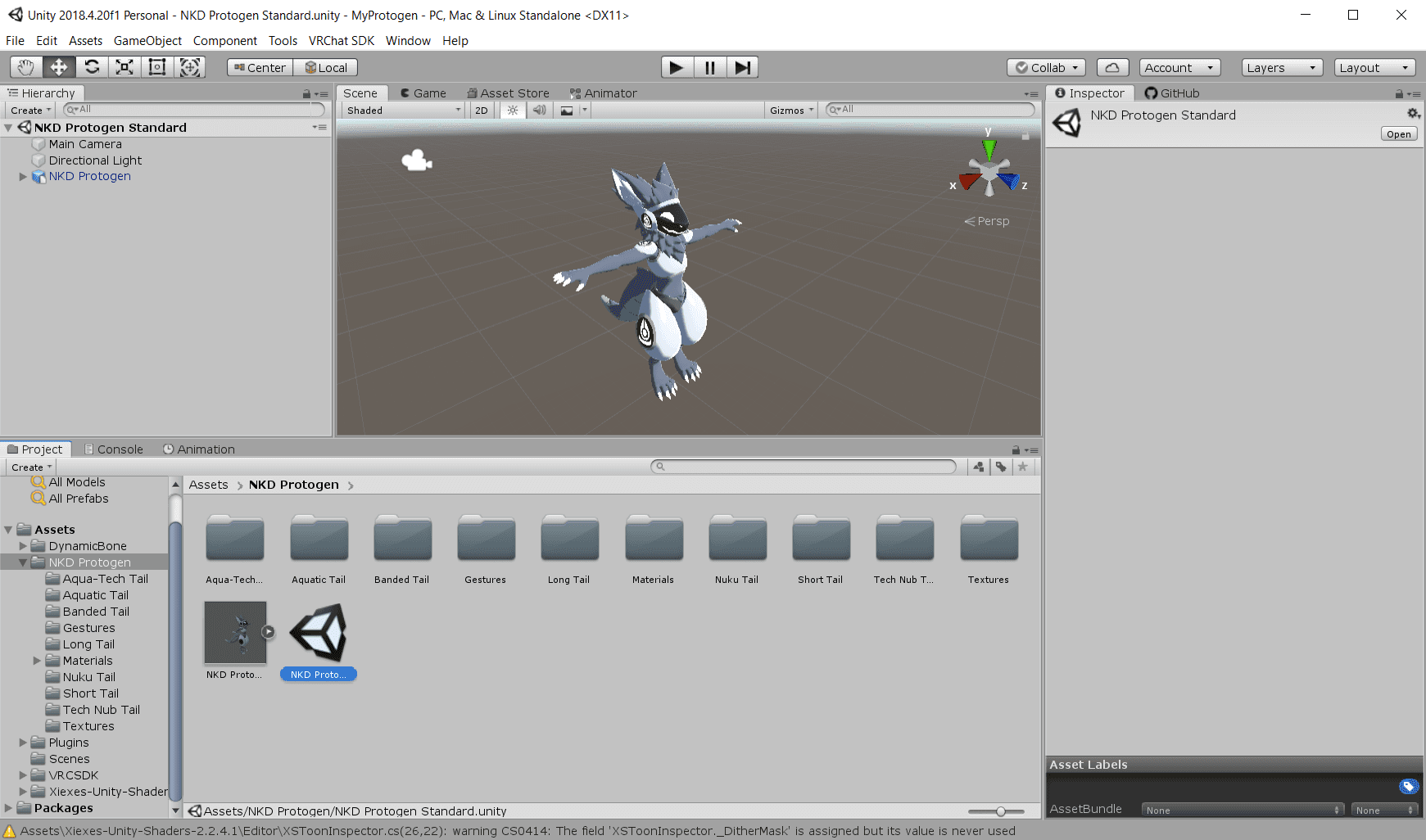Image resolution: width=1426 pixels, height=840 pixels.
Task: Collapse the NKD Protogen Standard scene
Action: [8, 128]
